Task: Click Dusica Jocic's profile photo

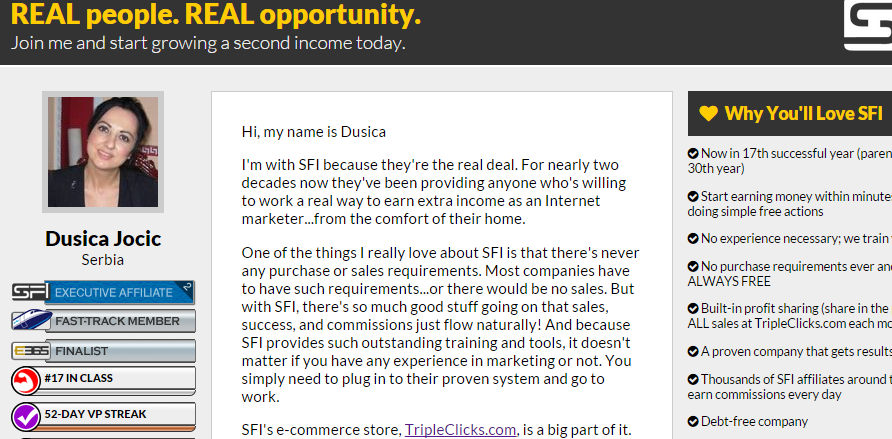Action: click(x=103, y=152)
